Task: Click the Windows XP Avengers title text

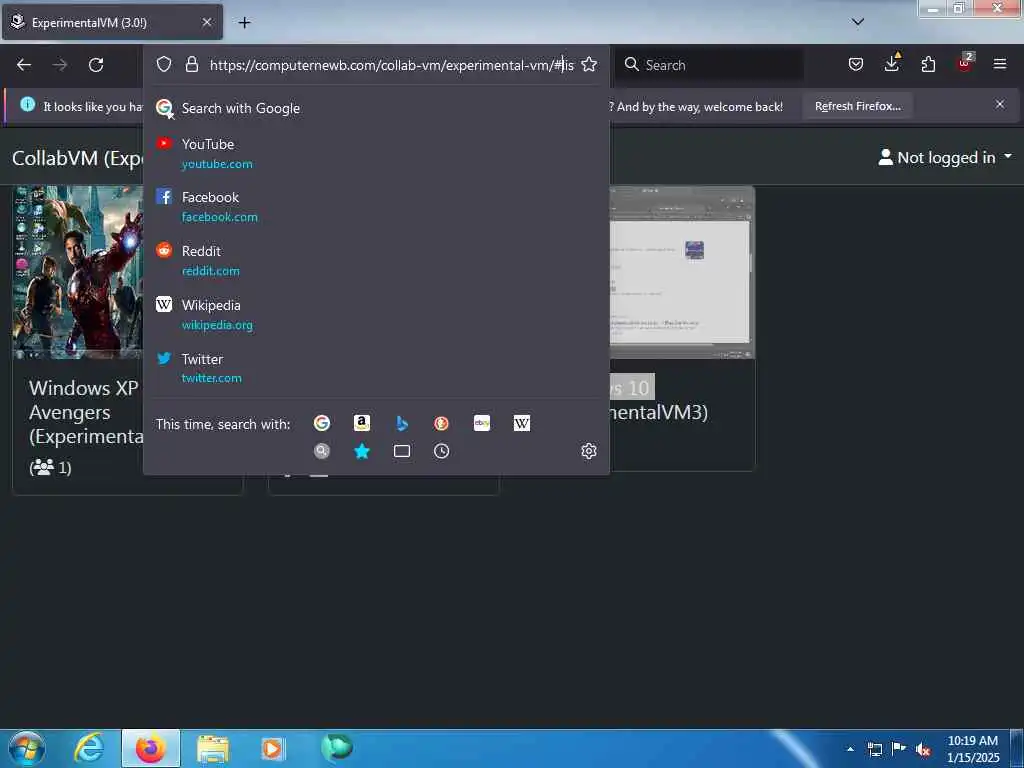Action: point(84,411)
